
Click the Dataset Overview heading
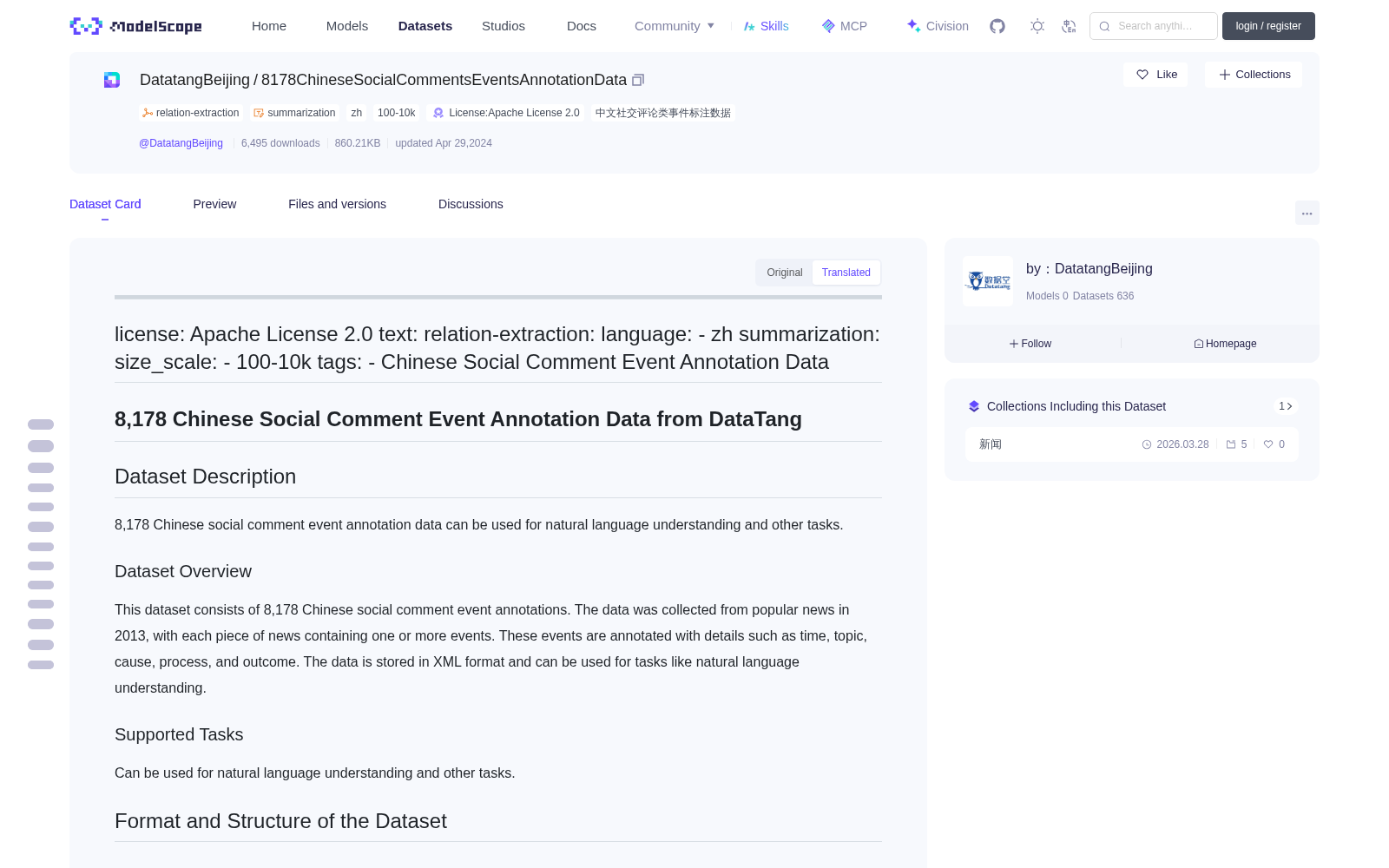(183, 571)
